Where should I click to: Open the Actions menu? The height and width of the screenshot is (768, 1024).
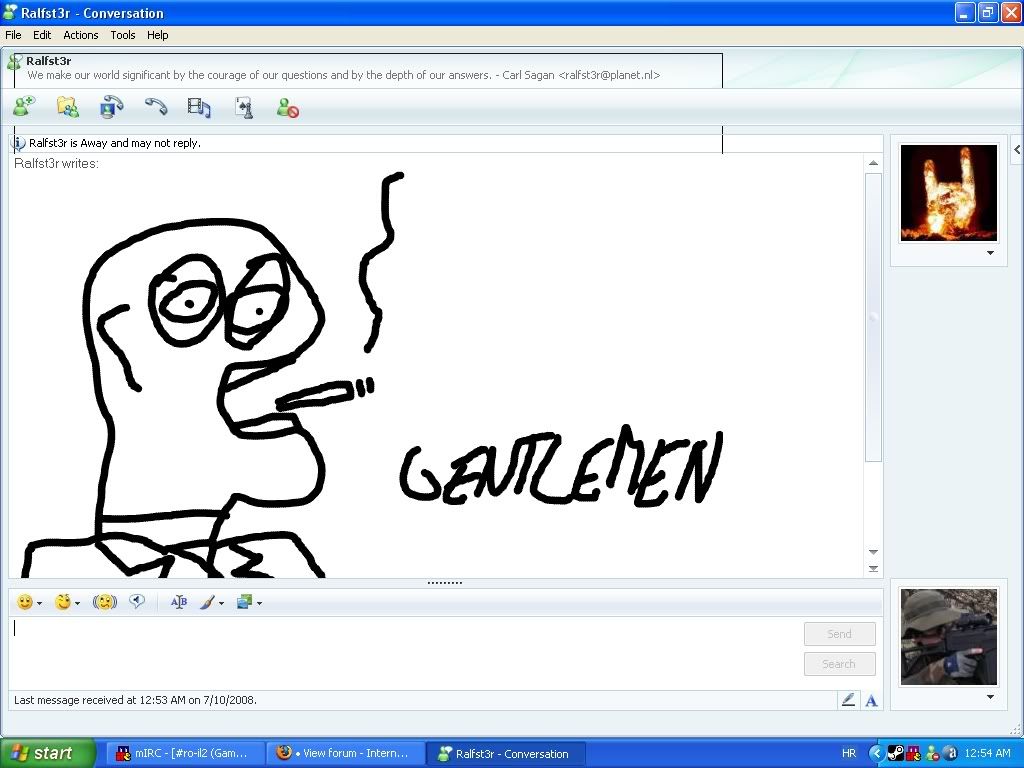tap(81, 35)
